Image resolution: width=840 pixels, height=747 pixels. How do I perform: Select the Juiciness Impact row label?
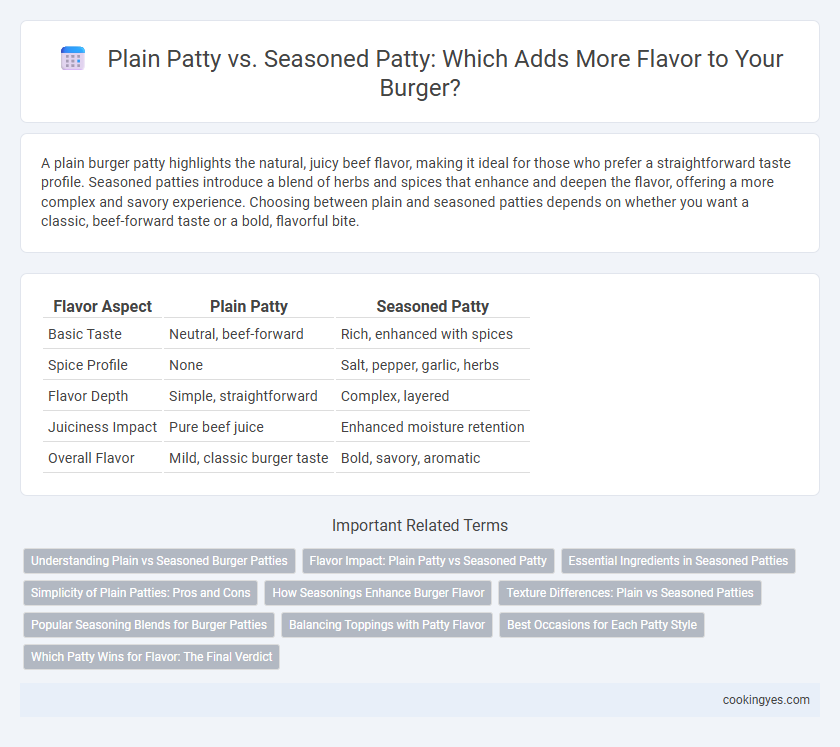(102, 427)
